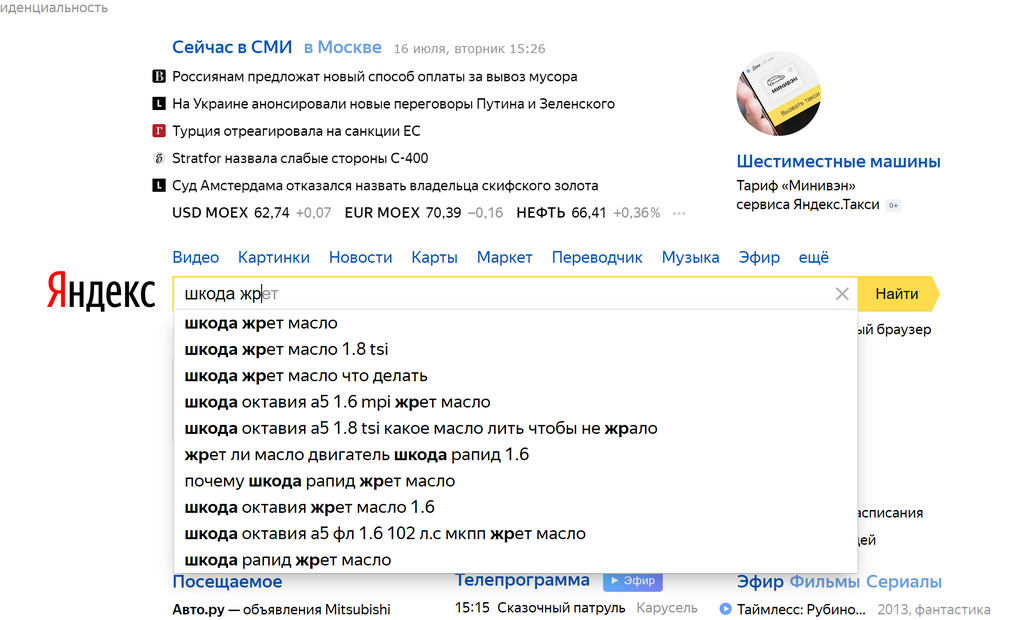Open the Шестиместные машины promo link
The image size is (1024, 620).
(x=839, y=161)
